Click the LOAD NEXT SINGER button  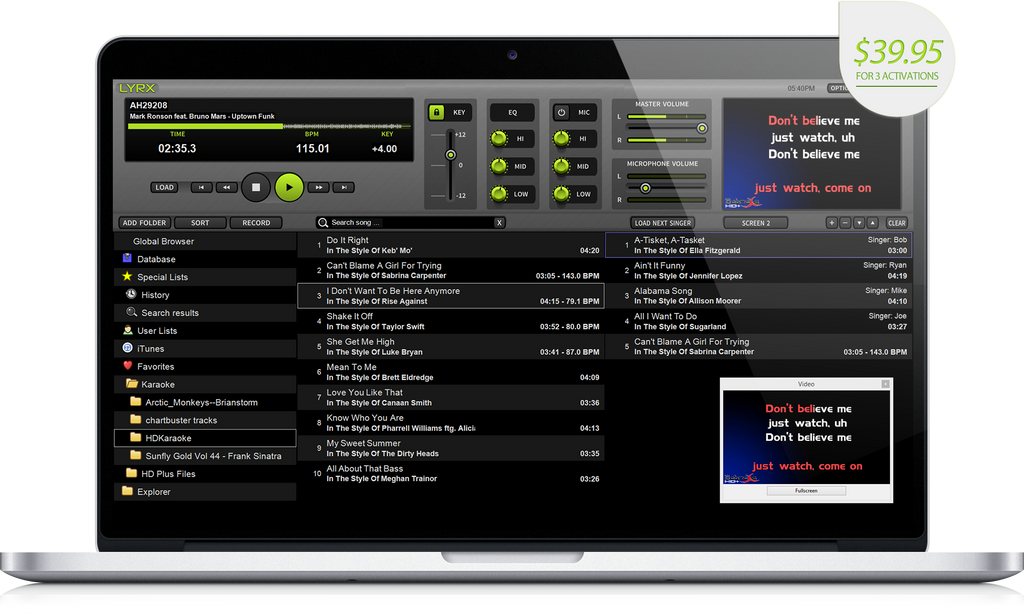pos(663,222)
